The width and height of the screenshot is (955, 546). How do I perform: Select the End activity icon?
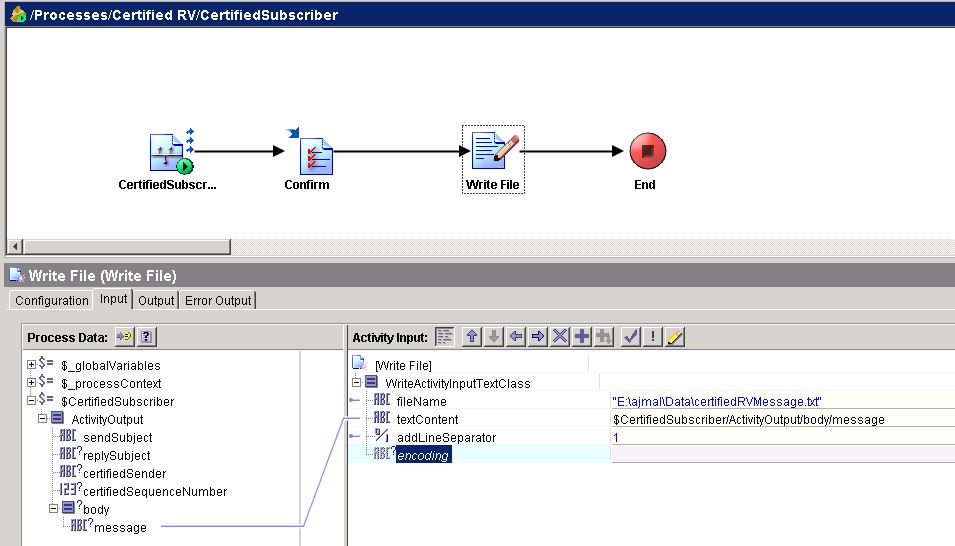coord(647,151)
